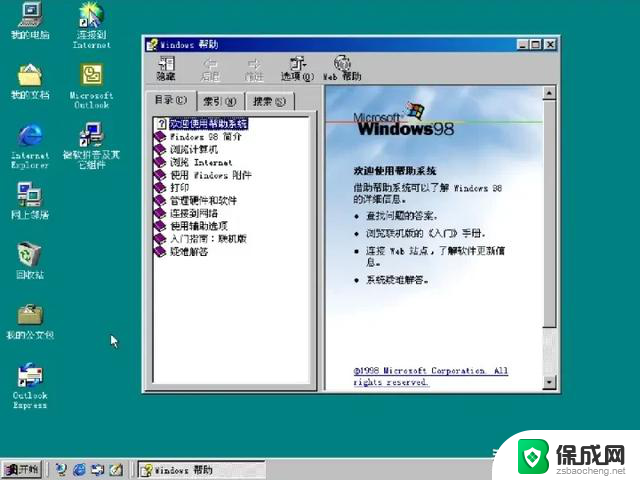Expand the 打印 book icon

160,188
